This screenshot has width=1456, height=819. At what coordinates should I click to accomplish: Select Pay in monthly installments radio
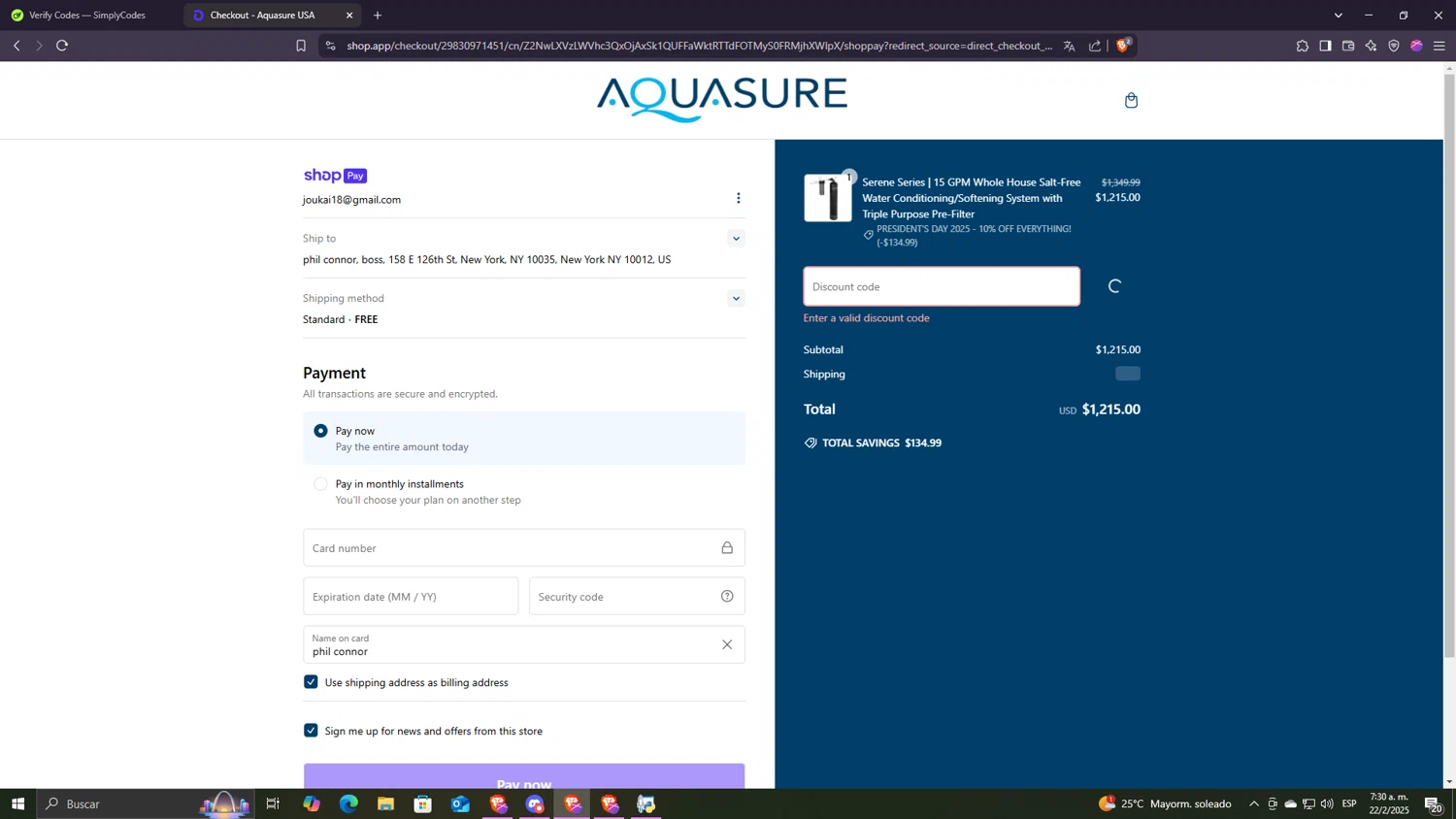tap(320, 483)
